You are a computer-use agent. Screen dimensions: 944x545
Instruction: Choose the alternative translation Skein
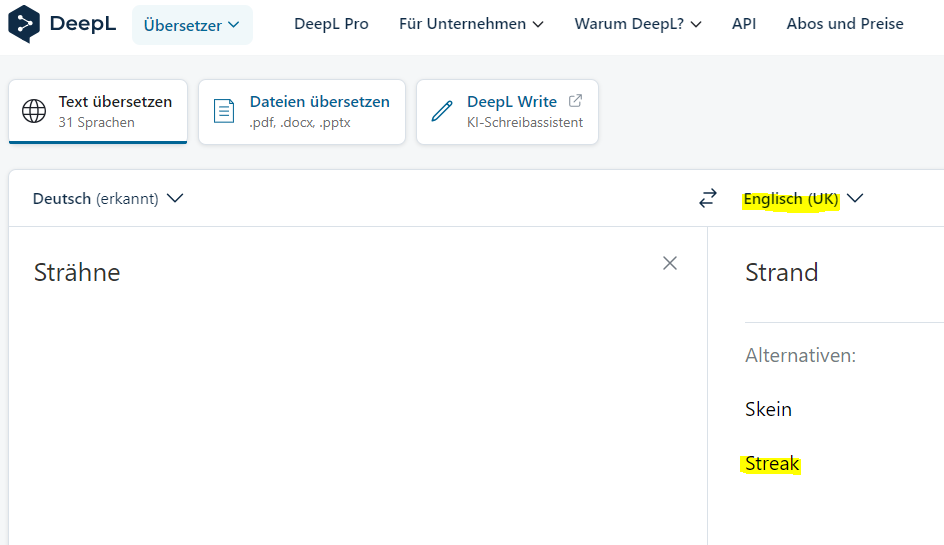[x=768, y=409]
